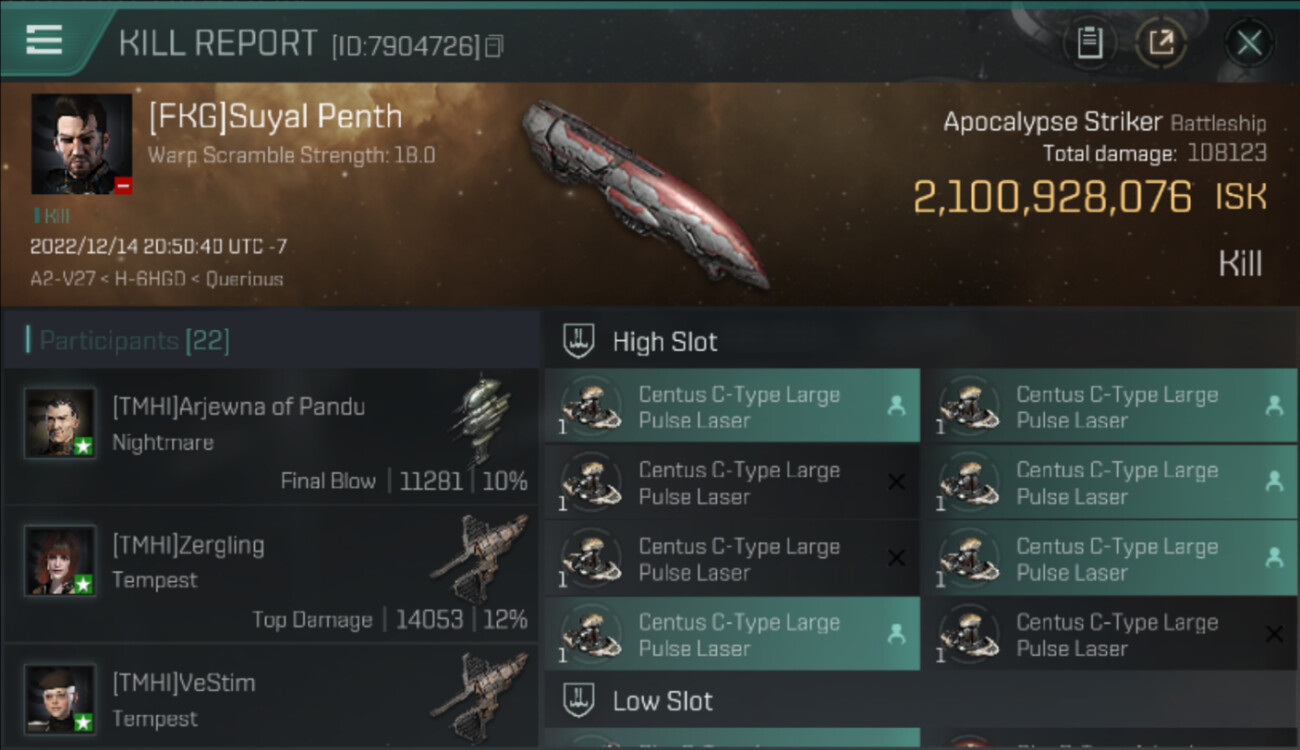Close the kill report window
Screen dimensions: 1300x750
coord(1249,43)
